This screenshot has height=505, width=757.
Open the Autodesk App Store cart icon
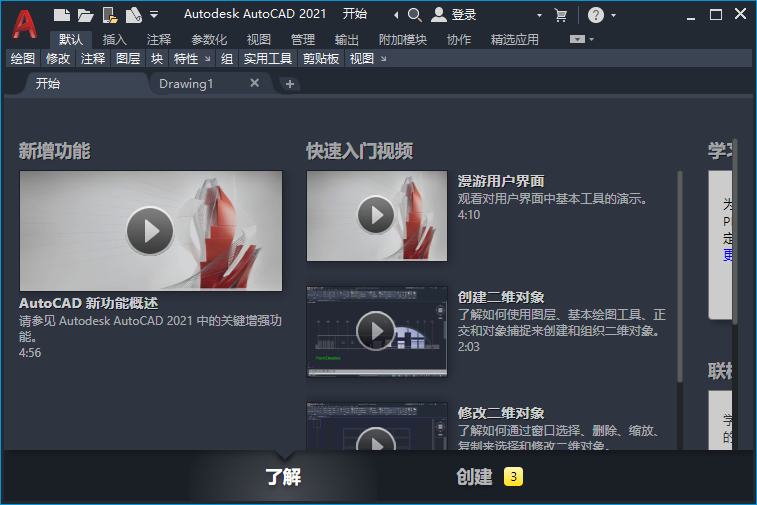click(x=561, y=15)
